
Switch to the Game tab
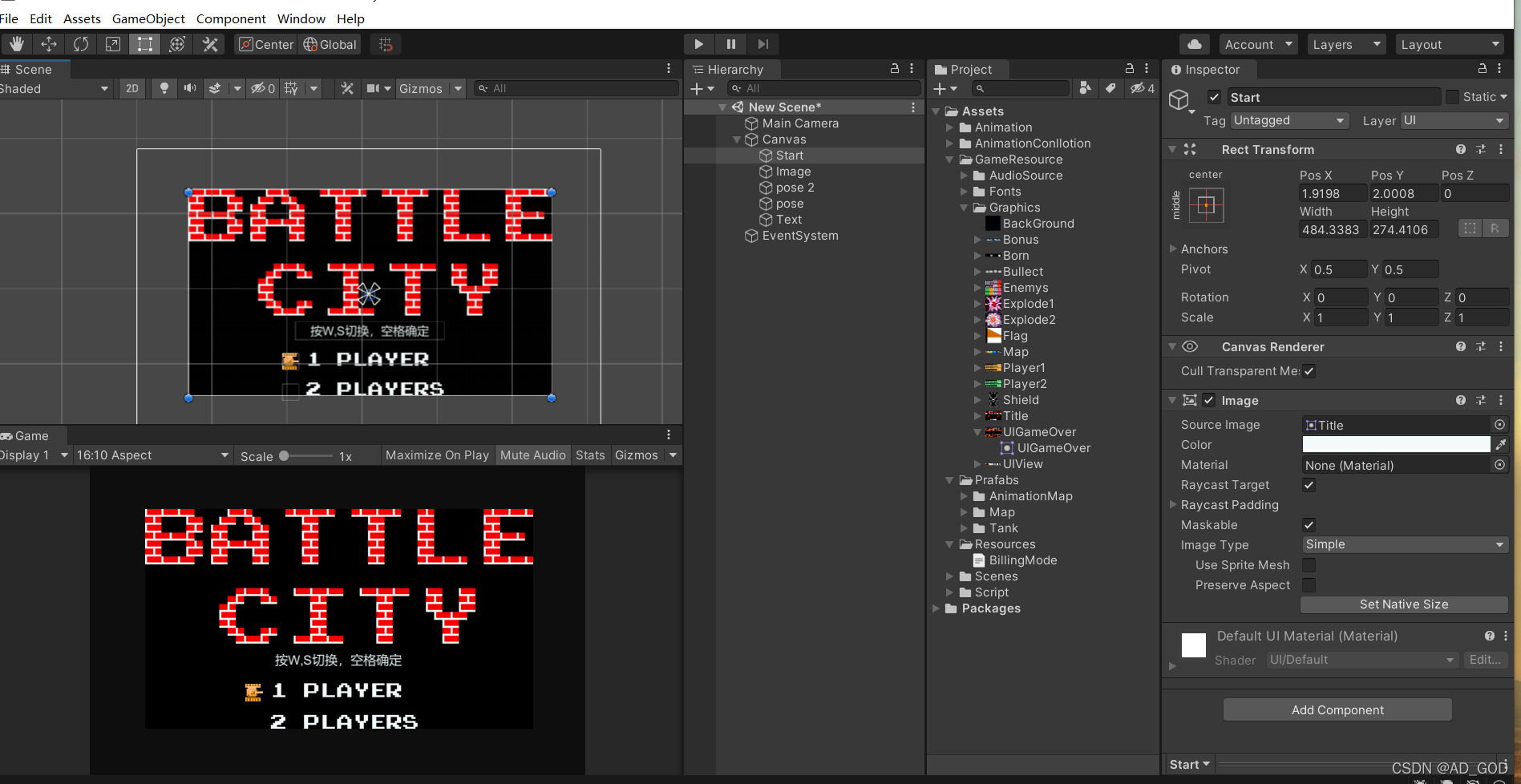(x=32, y=436)
